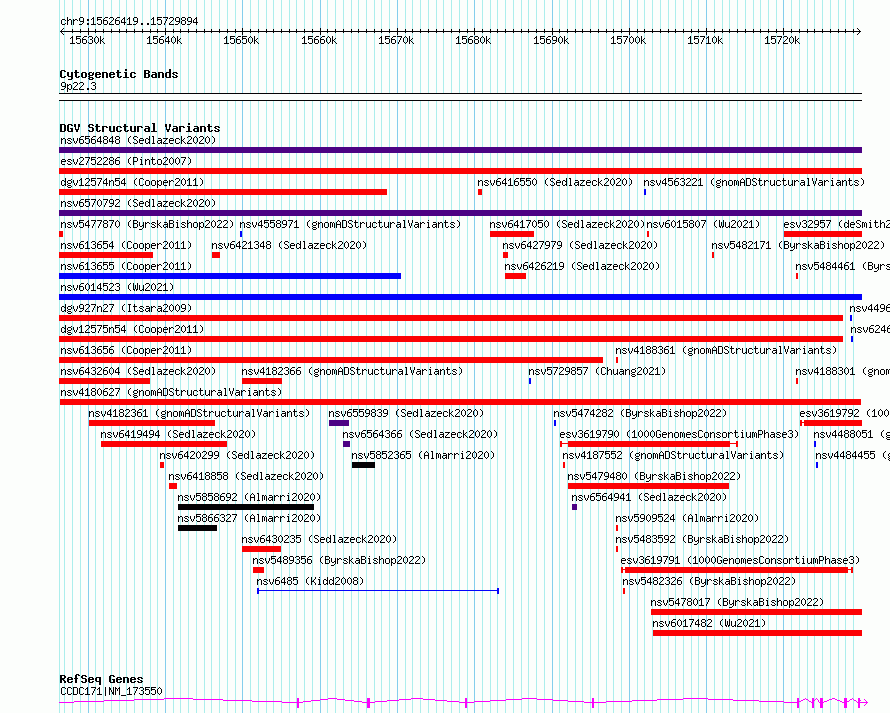Screen dimensions: 890x713
Task: Click the blue nsv6485 (Kidd2008) interval line
Action: [x=378, y=591]
